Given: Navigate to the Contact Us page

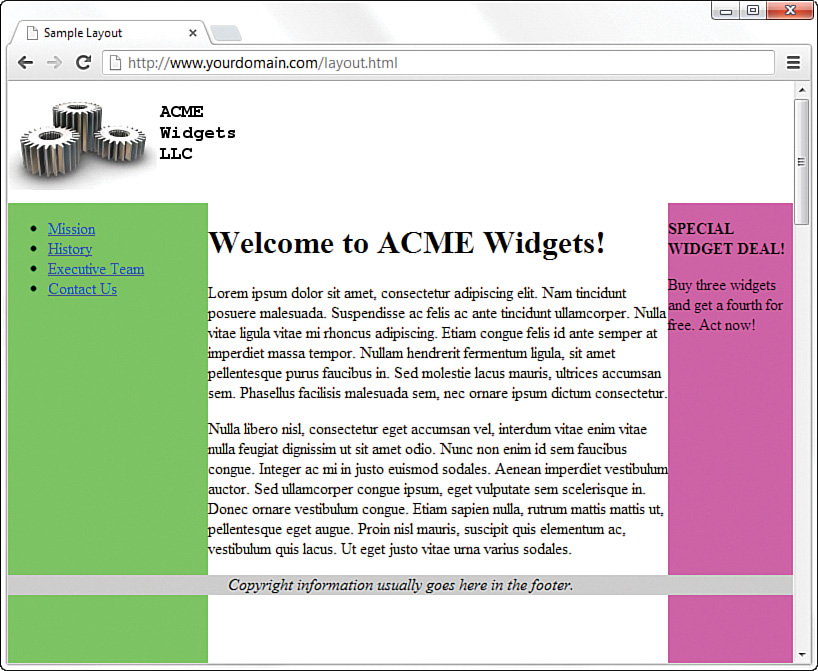Looking at the screenshot, I should [x=82, y=289].
